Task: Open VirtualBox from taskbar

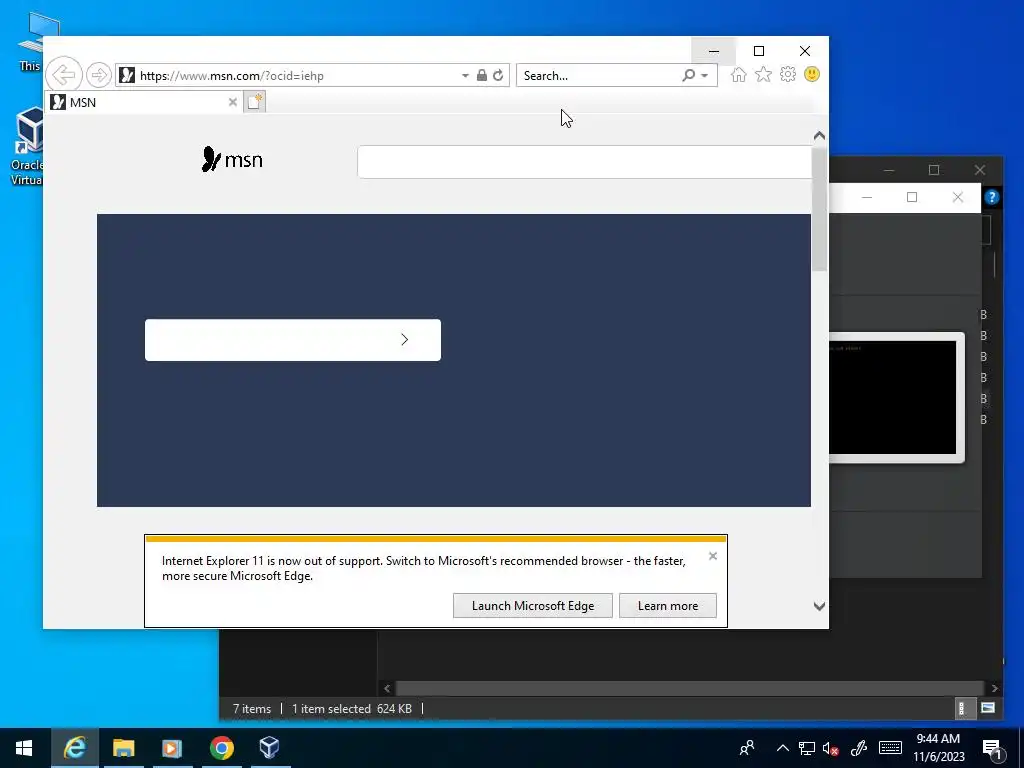Action: (269, 748)
